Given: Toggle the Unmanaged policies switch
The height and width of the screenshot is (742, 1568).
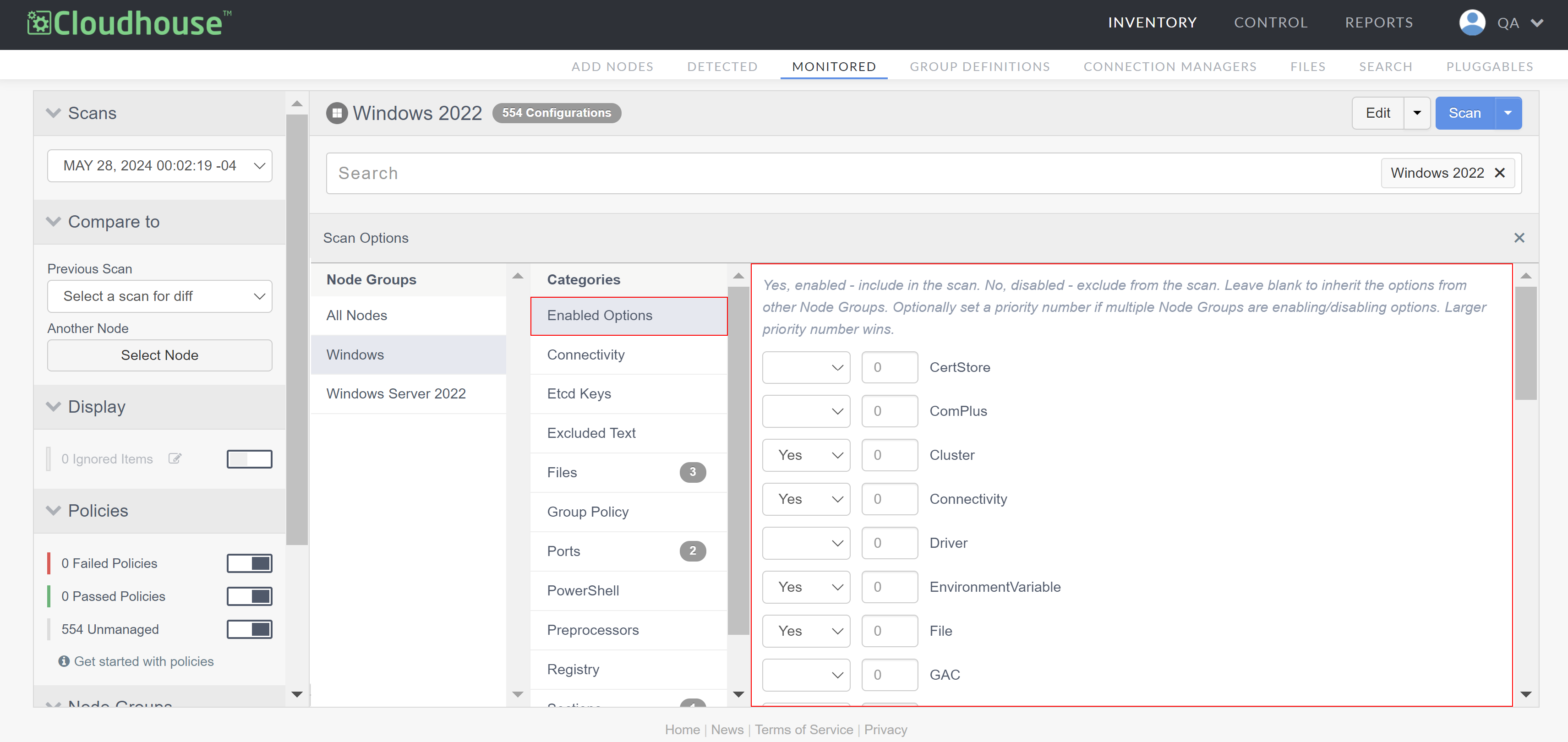Looking at the screenshot, I should pyautogui.click(x=249, y=629).
